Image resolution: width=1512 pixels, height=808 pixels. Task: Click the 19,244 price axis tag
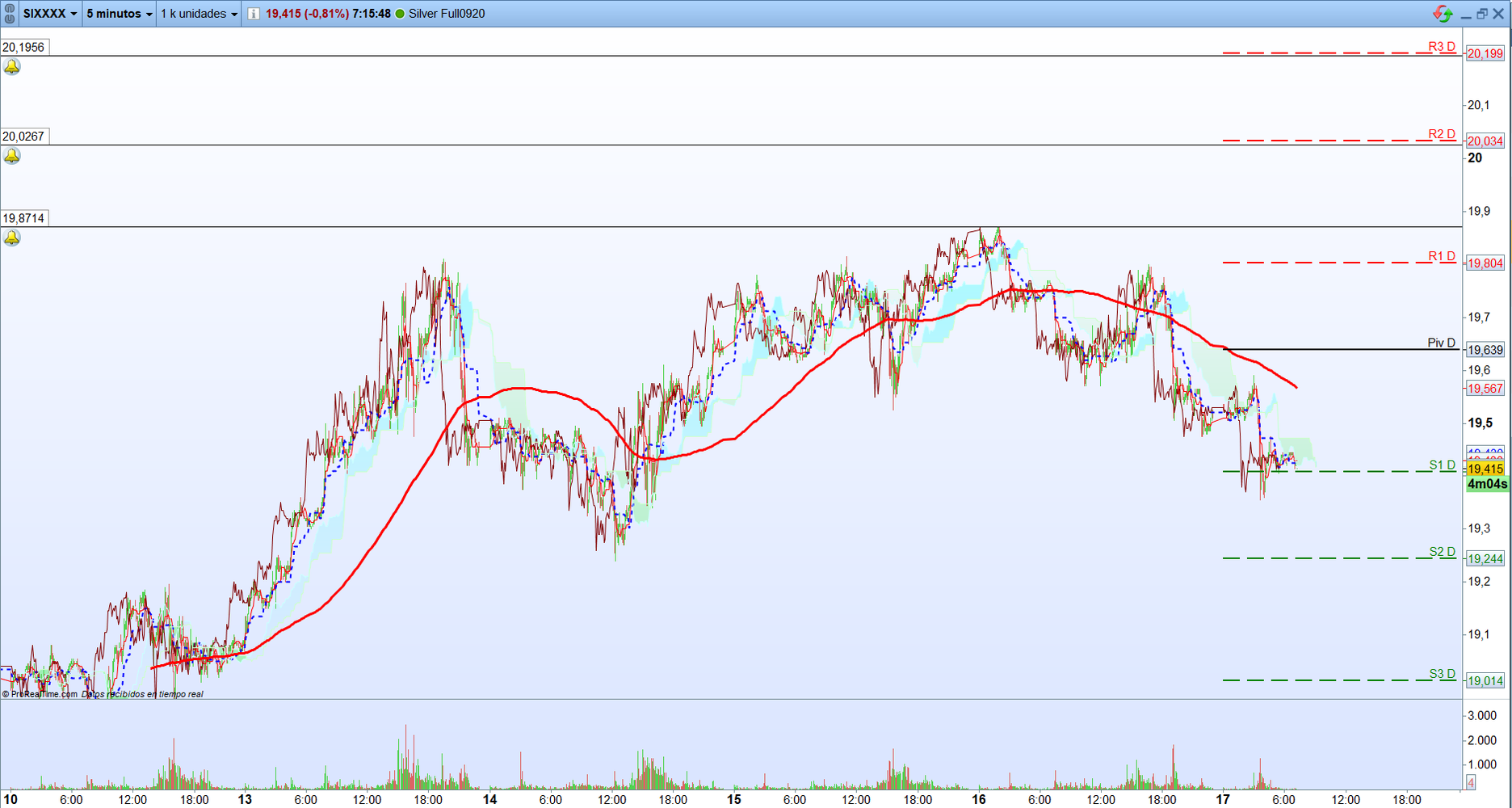[1485, 559]
